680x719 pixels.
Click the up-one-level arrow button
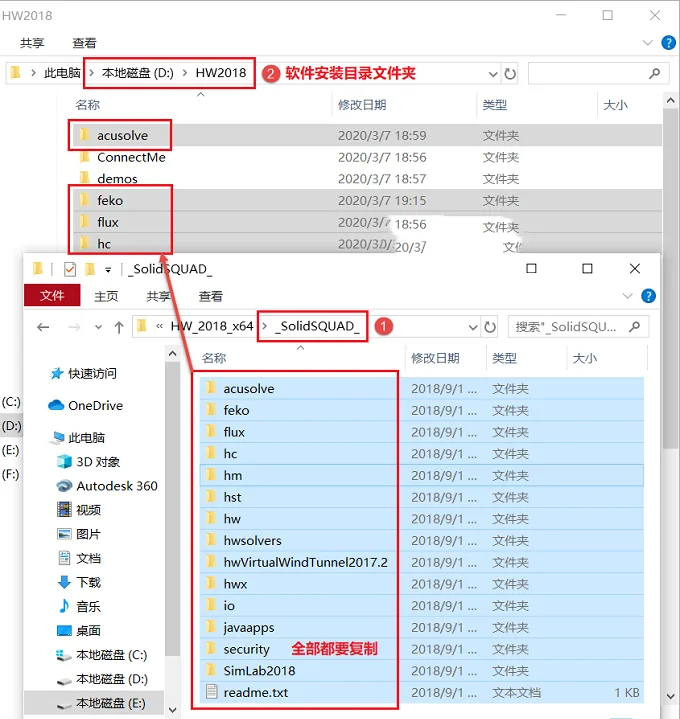click(119, 327)
